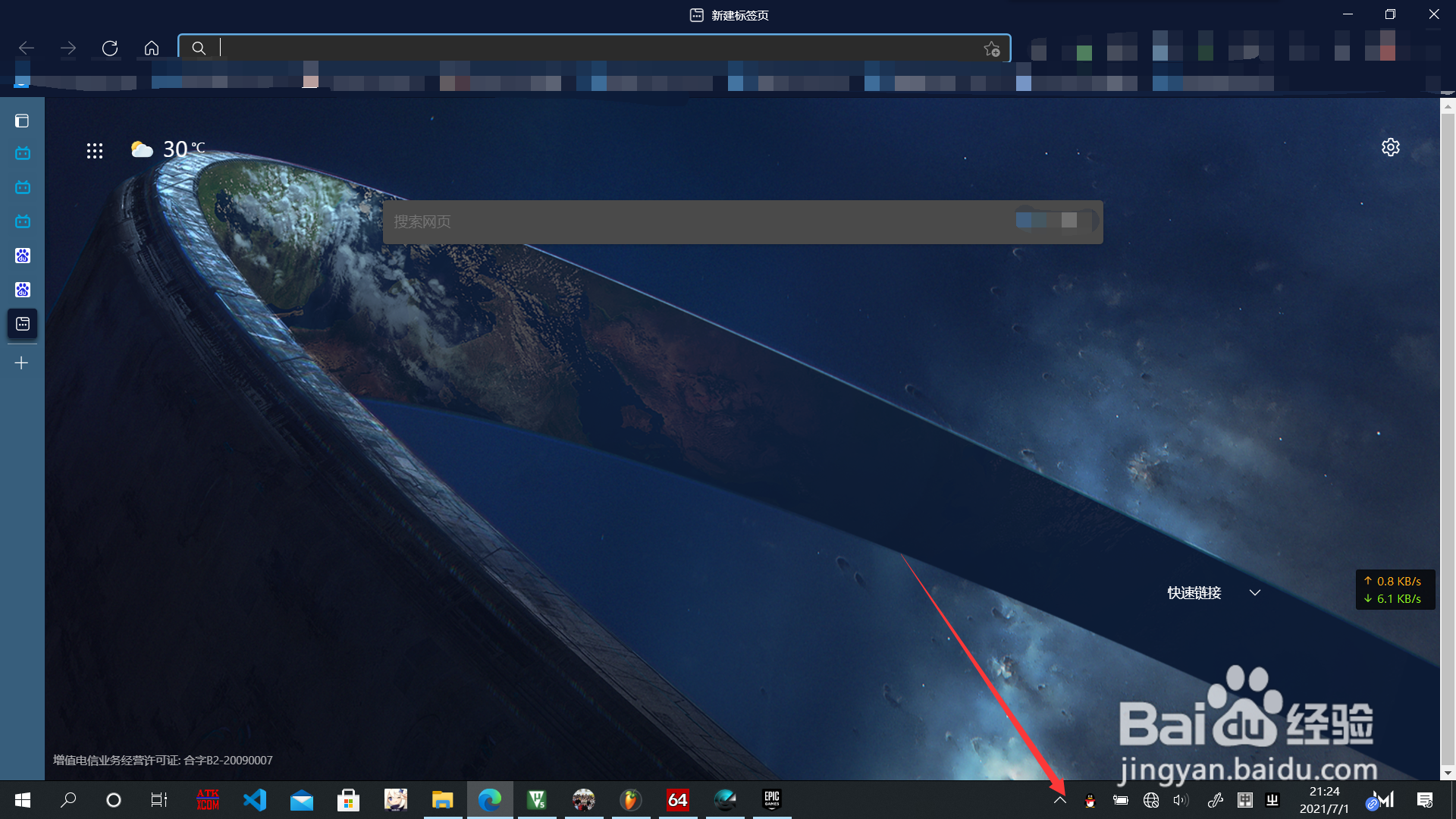
Task: Switch to the third Bilibili vertical tab
Action: coord(23,221)
